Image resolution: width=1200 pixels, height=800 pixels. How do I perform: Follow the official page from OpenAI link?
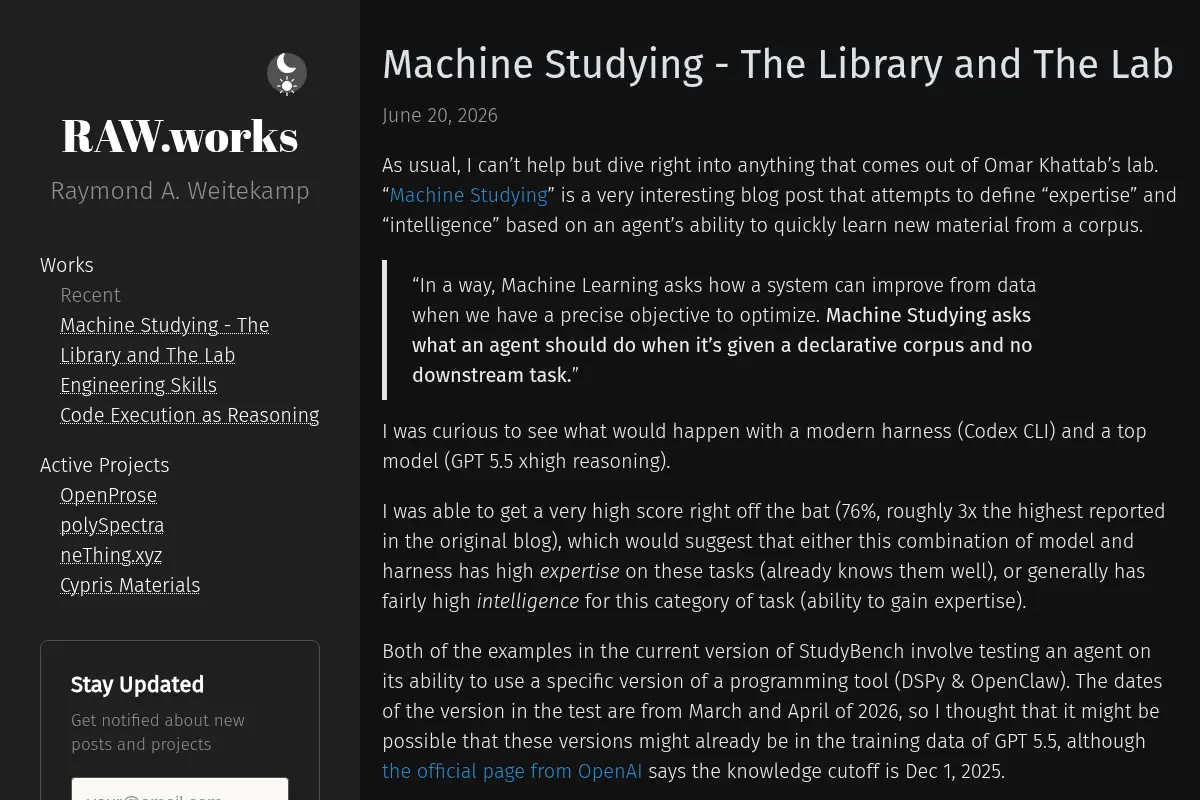click(512, 771)
